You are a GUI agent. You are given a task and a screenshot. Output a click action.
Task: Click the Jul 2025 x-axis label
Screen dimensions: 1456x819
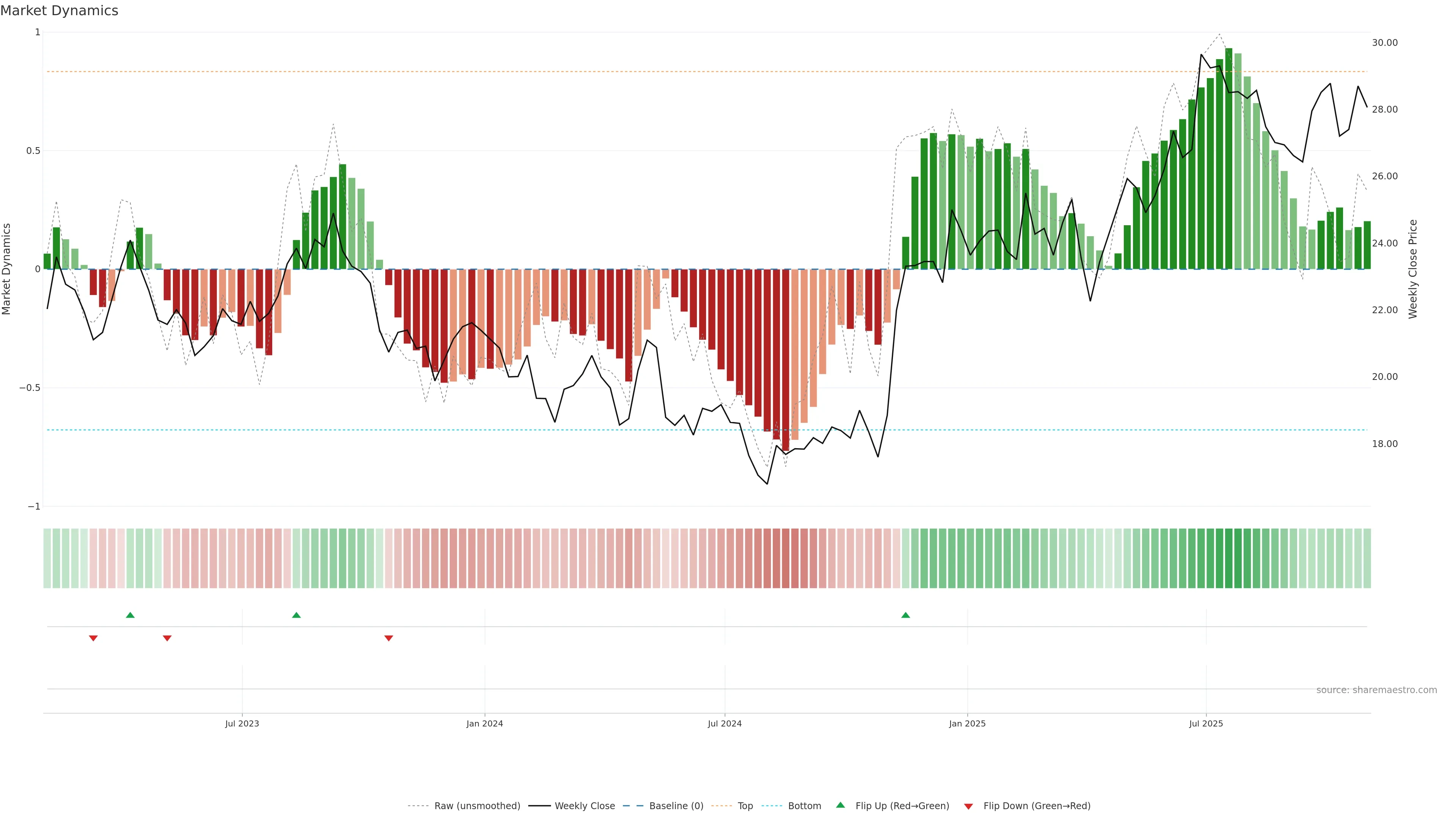[1206, 723]
